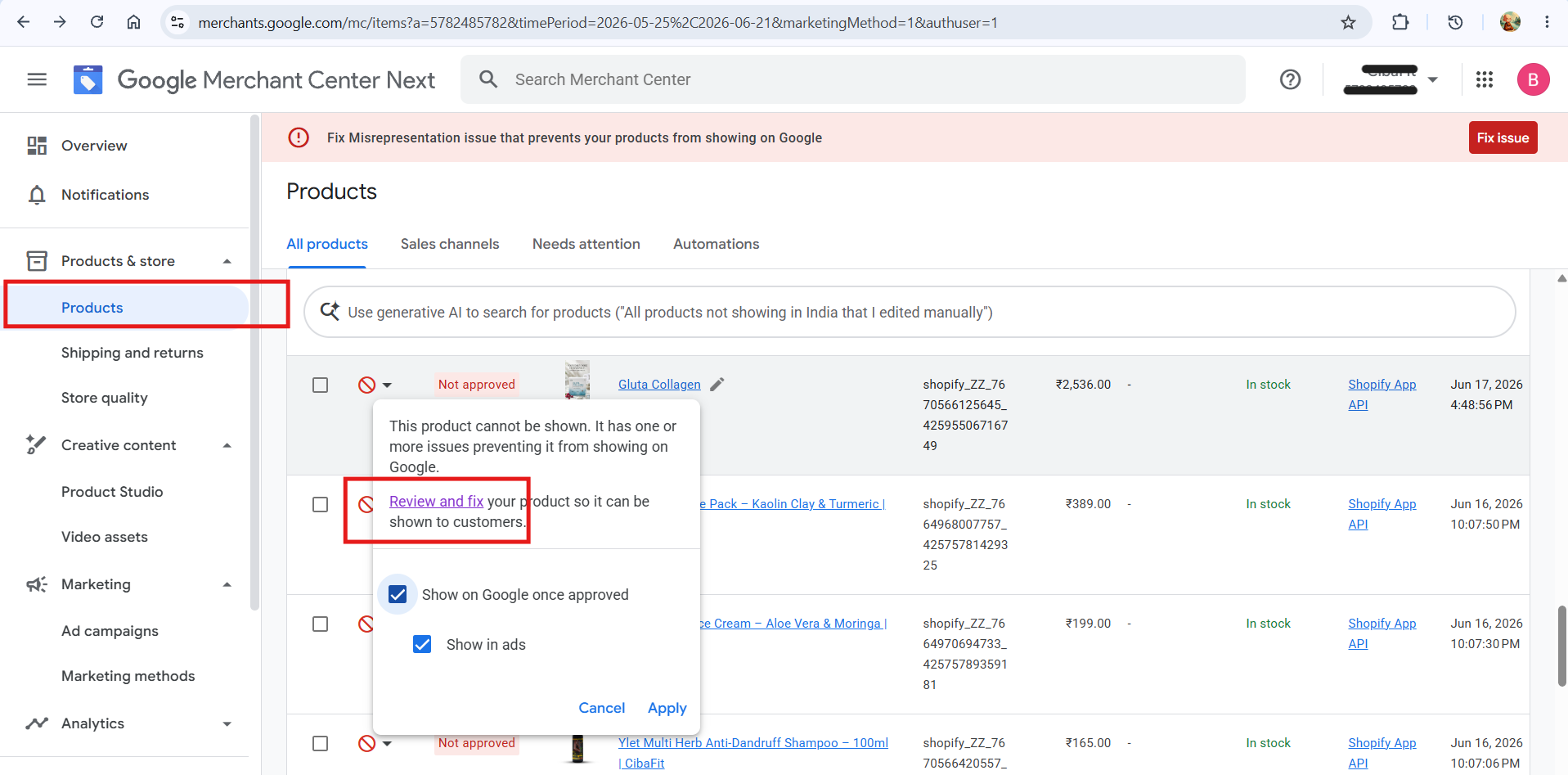Open status dropdown for Gluta Collagen
Image resolution: width=1568 pixels, height=775 pixels.
click(387, 385)
